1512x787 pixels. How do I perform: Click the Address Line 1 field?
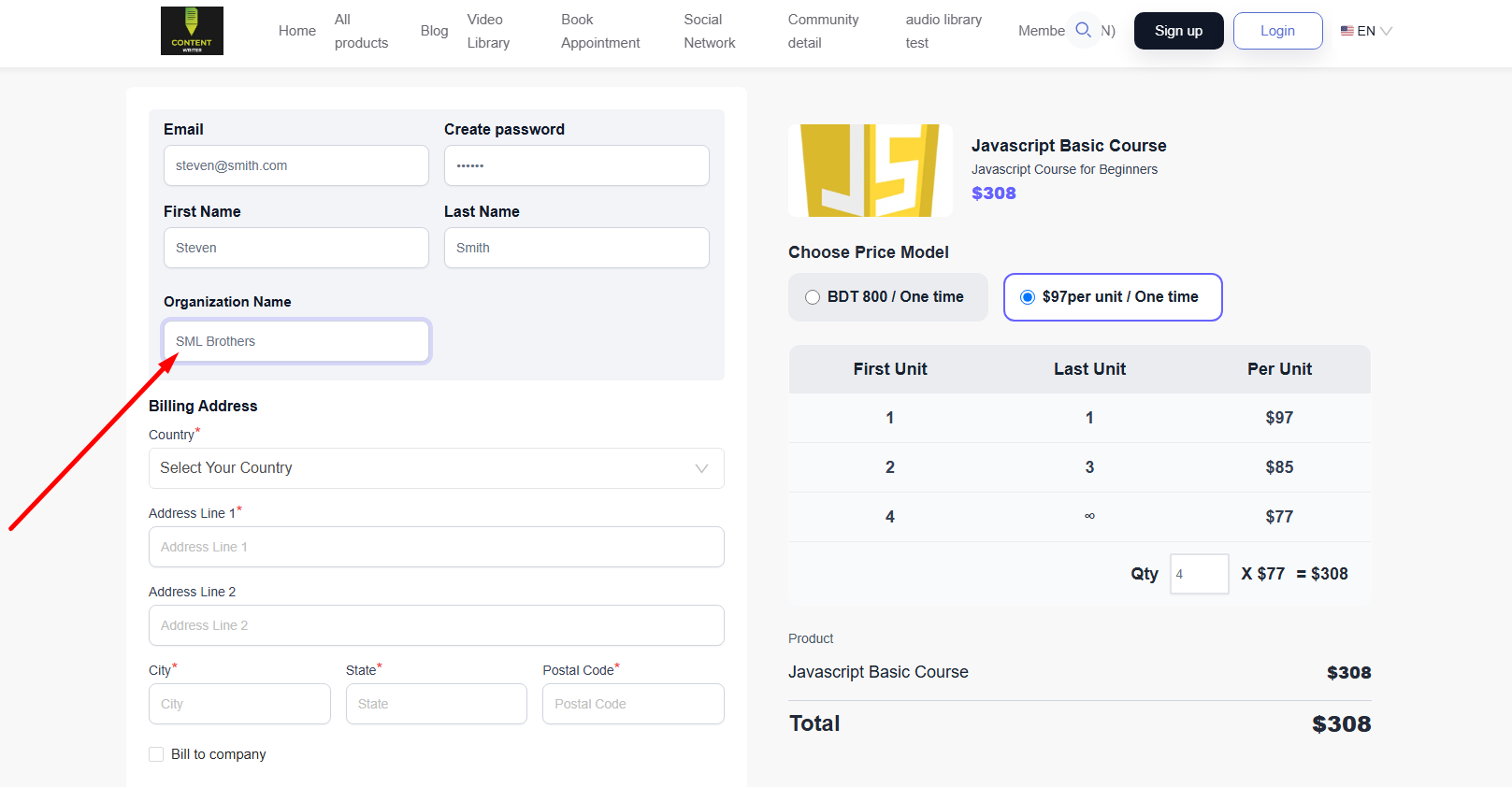[x=437, y=547]
